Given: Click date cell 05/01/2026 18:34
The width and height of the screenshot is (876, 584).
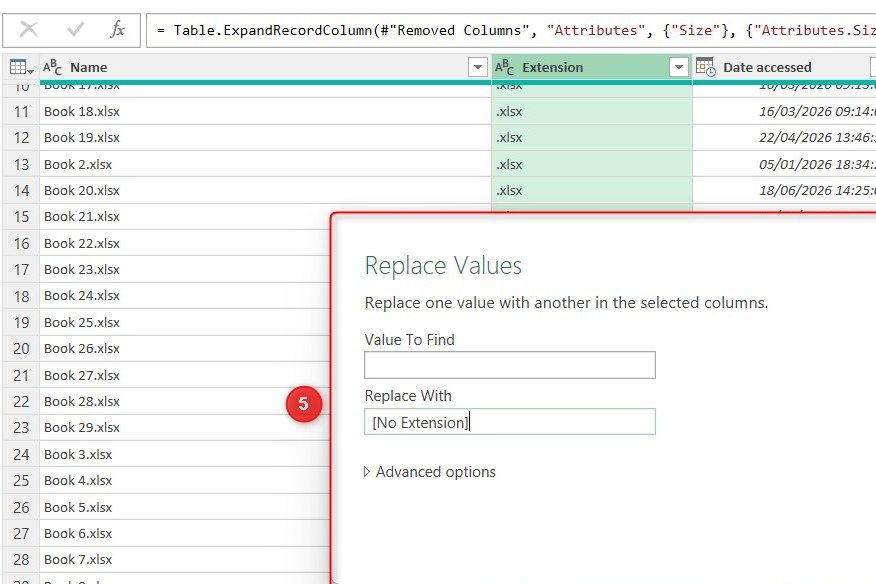Looking at the screenshot, I should (784, 164).
